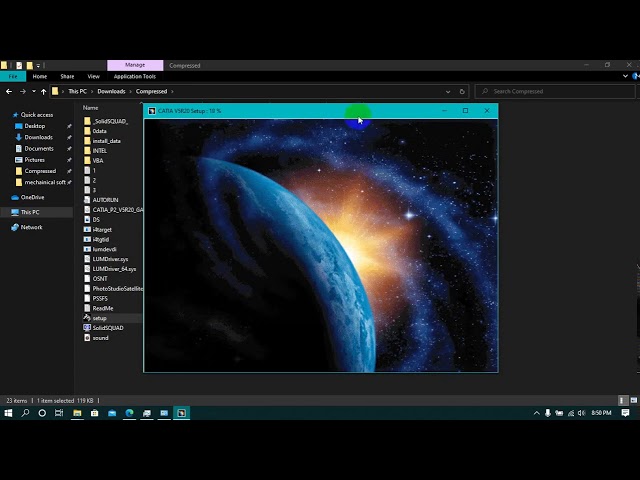Image resolution: width=640 pixels, height=480 pixels.
Task: Go up one folder level
Action: tap(43, 91)
